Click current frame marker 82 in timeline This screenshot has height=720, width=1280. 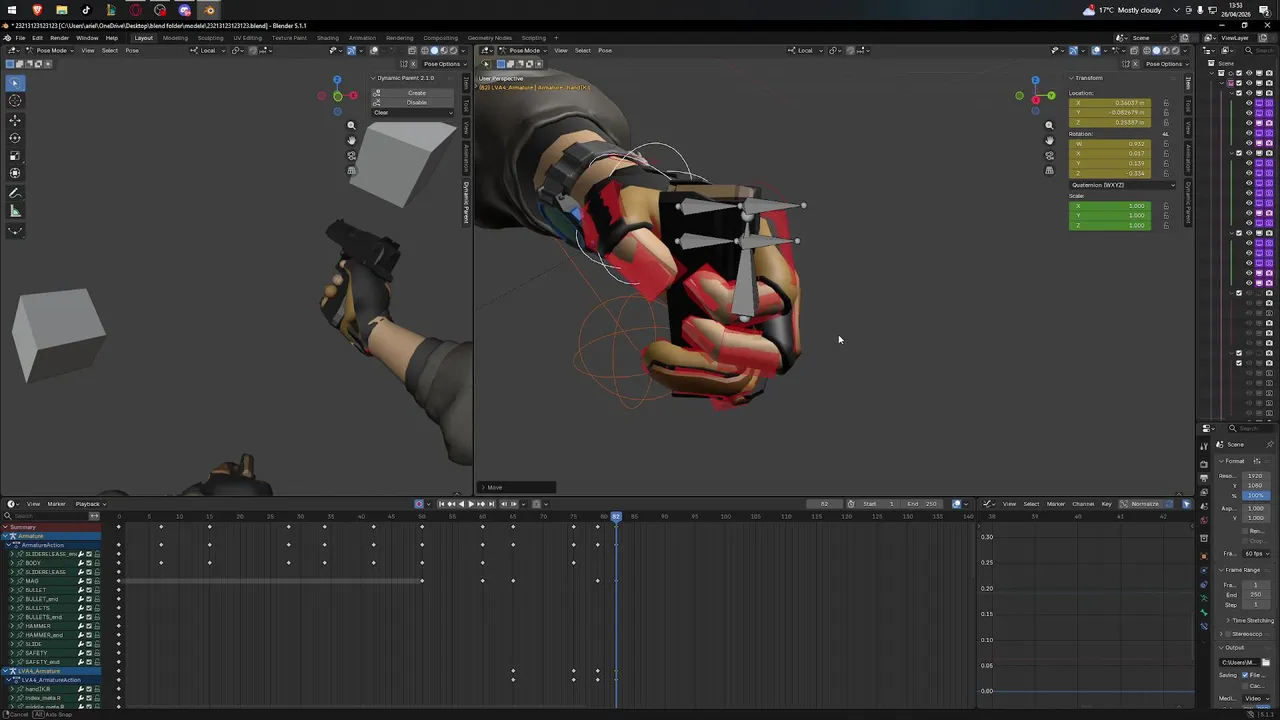[x=616, y=516]
